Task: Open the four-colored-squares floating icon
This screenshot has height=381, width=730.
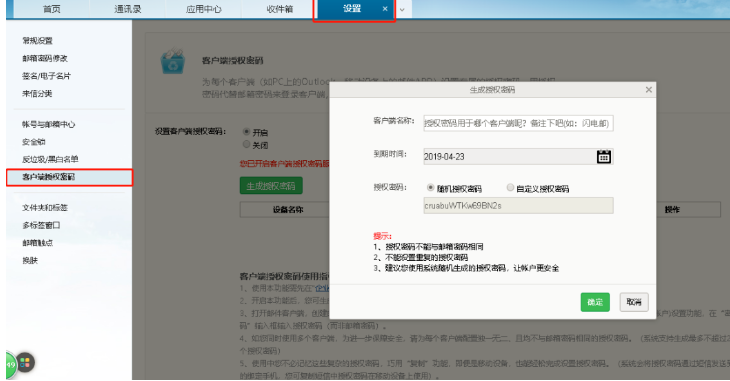Action: [x=26, y=362]
